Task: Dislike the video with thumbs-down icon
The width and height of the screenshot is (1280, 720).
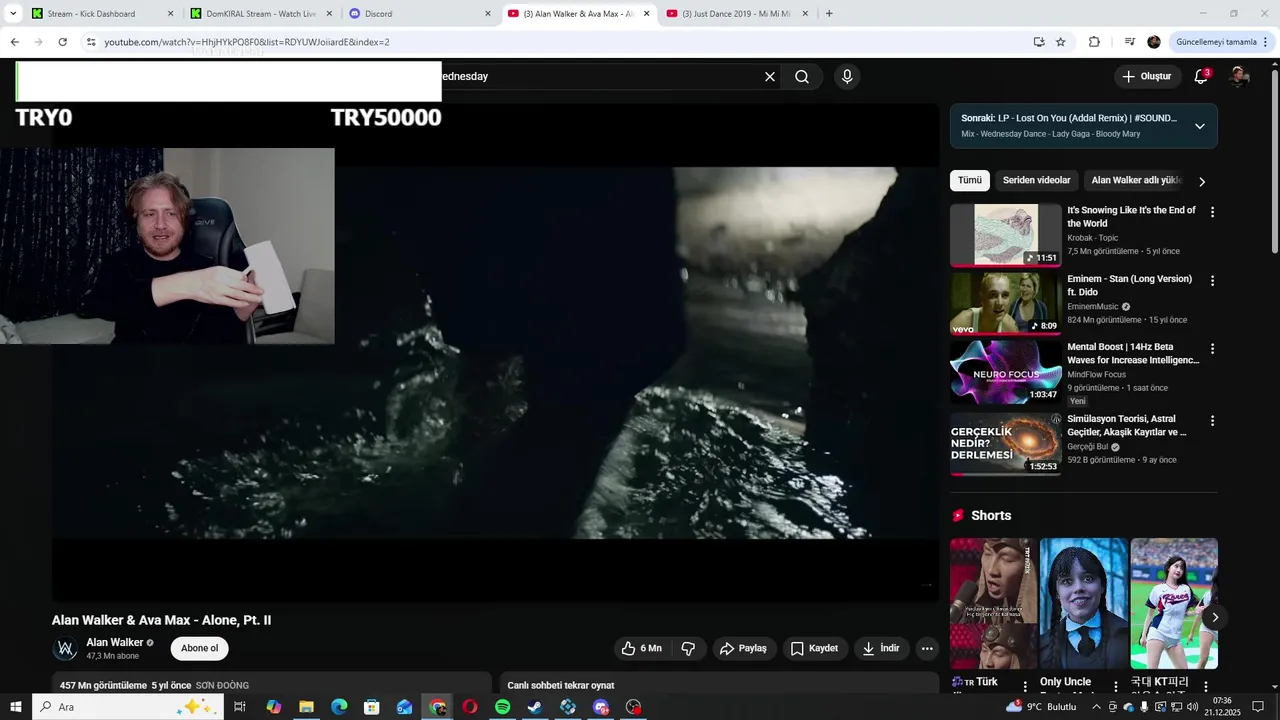Action: 688,648
